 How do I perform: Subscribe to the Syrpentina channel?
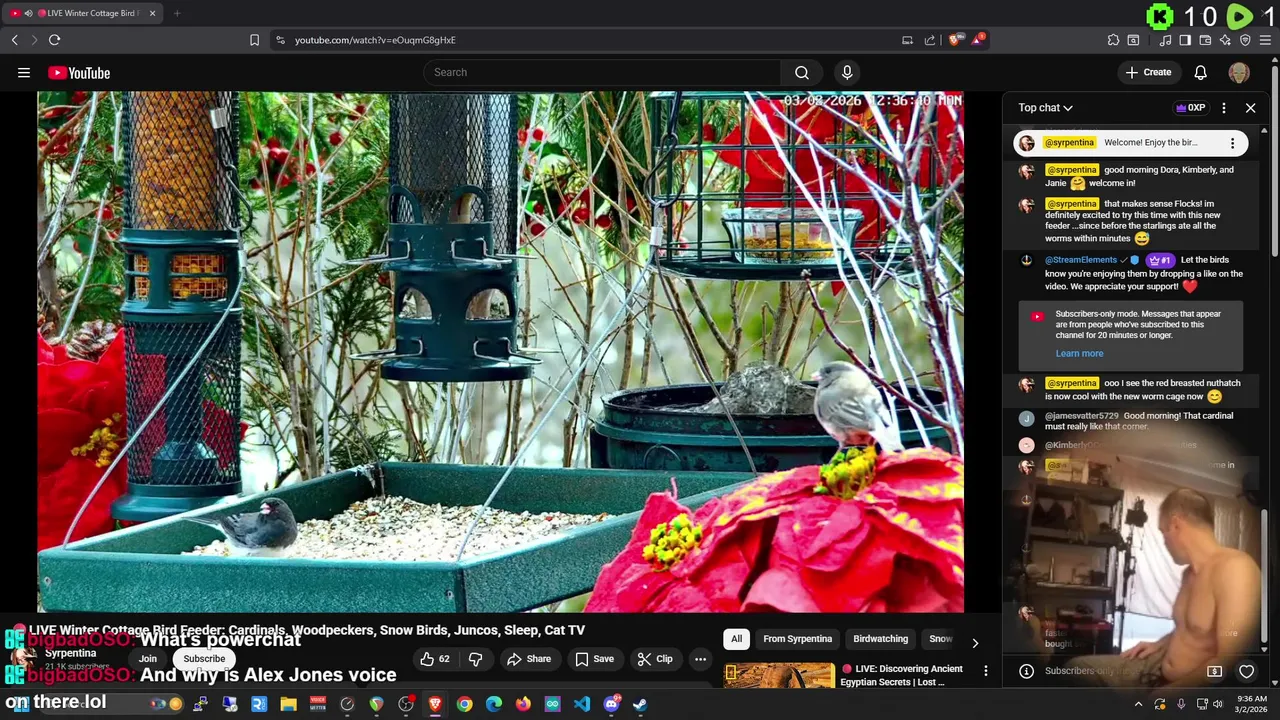pyautogui.click(x=204, y=659)
